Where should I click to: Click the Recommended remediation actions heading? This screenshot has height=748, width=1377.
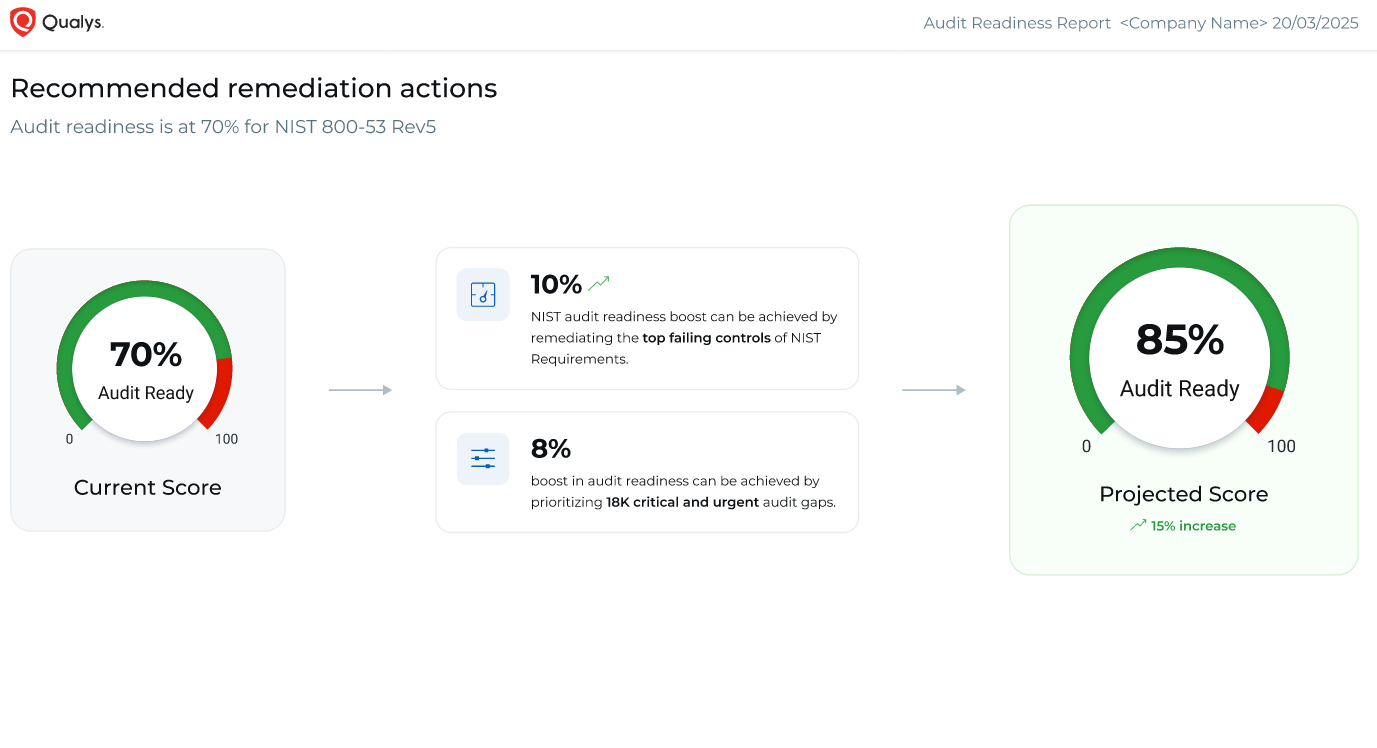(254, 88)
